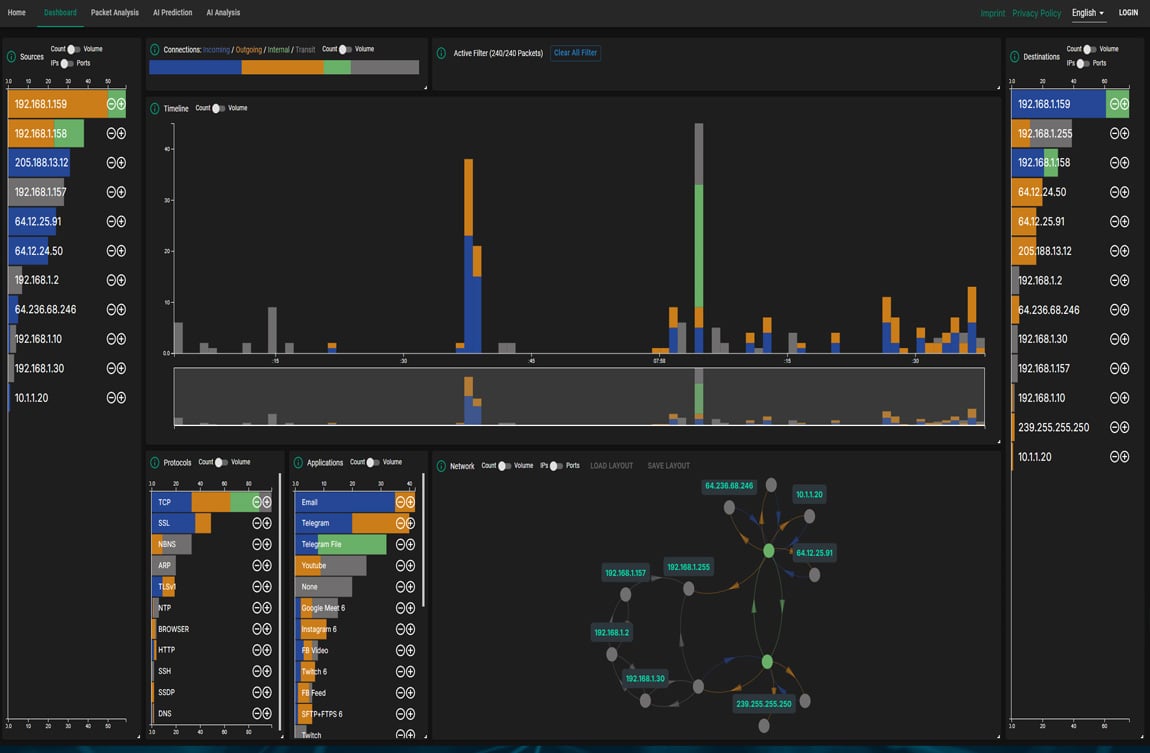Image resolution: width=1150 pixels, height=753 pixels.
Task: Click the plus icon for destination 64.12.24.50
Action: (1124, 192)
